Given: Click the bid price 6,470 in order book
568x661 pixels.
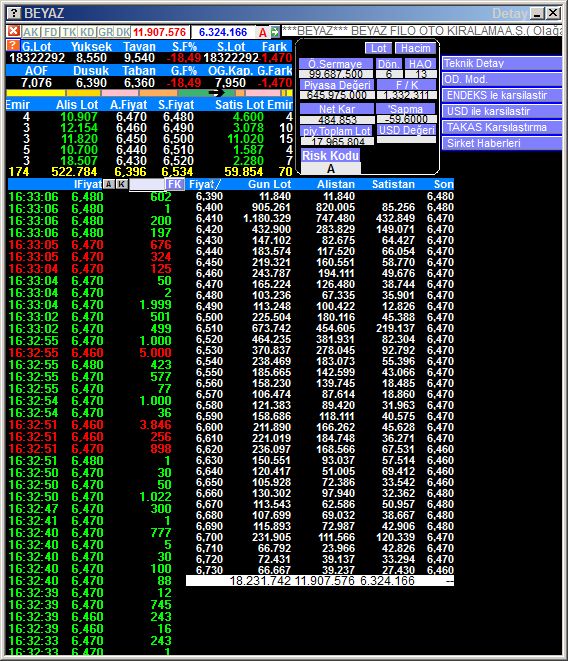Looking at the screenshot, I should (x=132, y=117).
